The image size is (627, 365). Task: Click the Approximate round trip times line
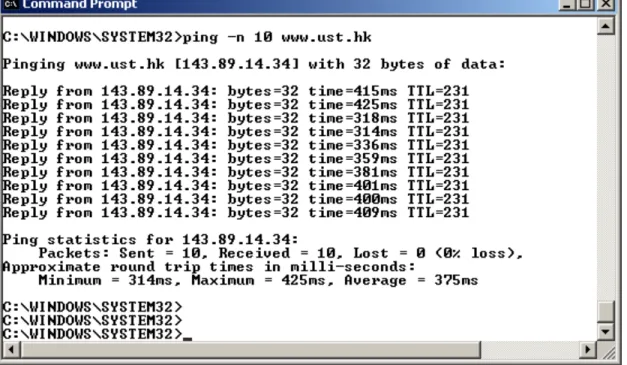tap(209, 267)
